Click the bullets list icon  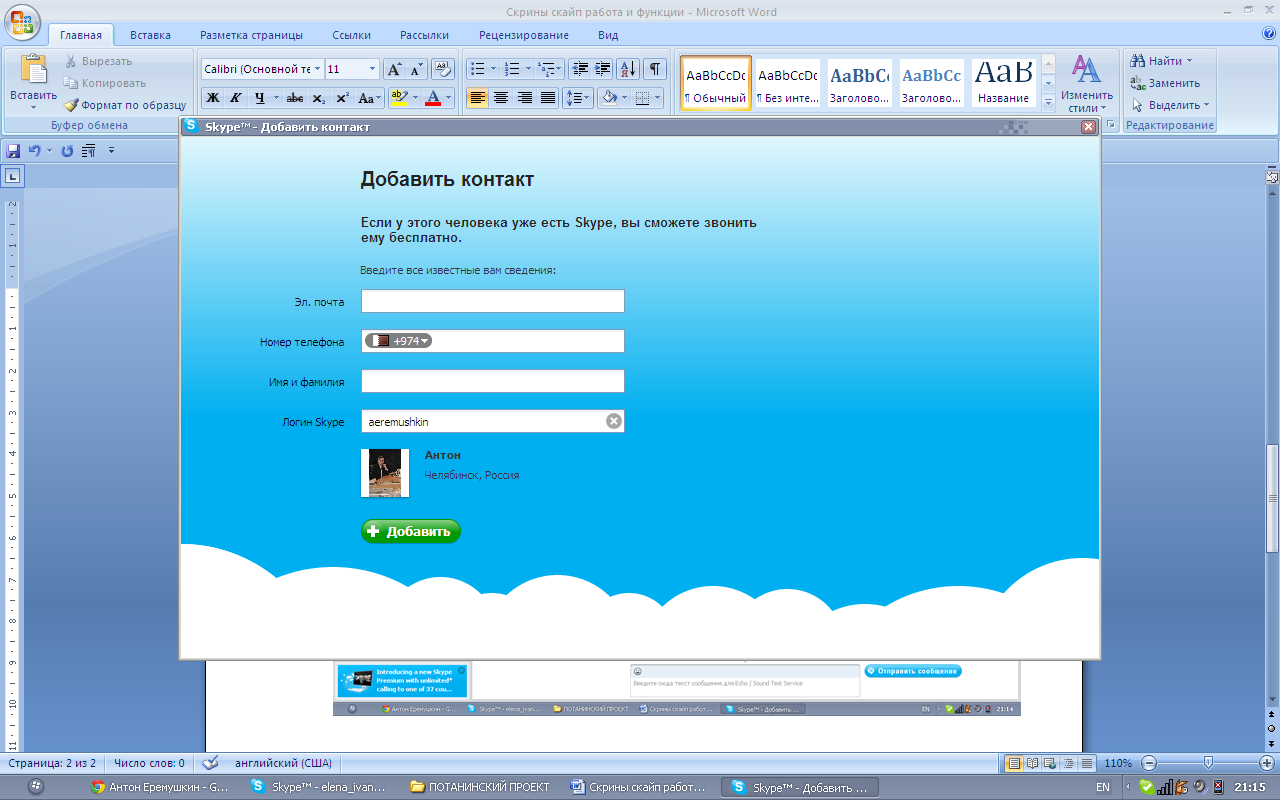tap(477, 69)
